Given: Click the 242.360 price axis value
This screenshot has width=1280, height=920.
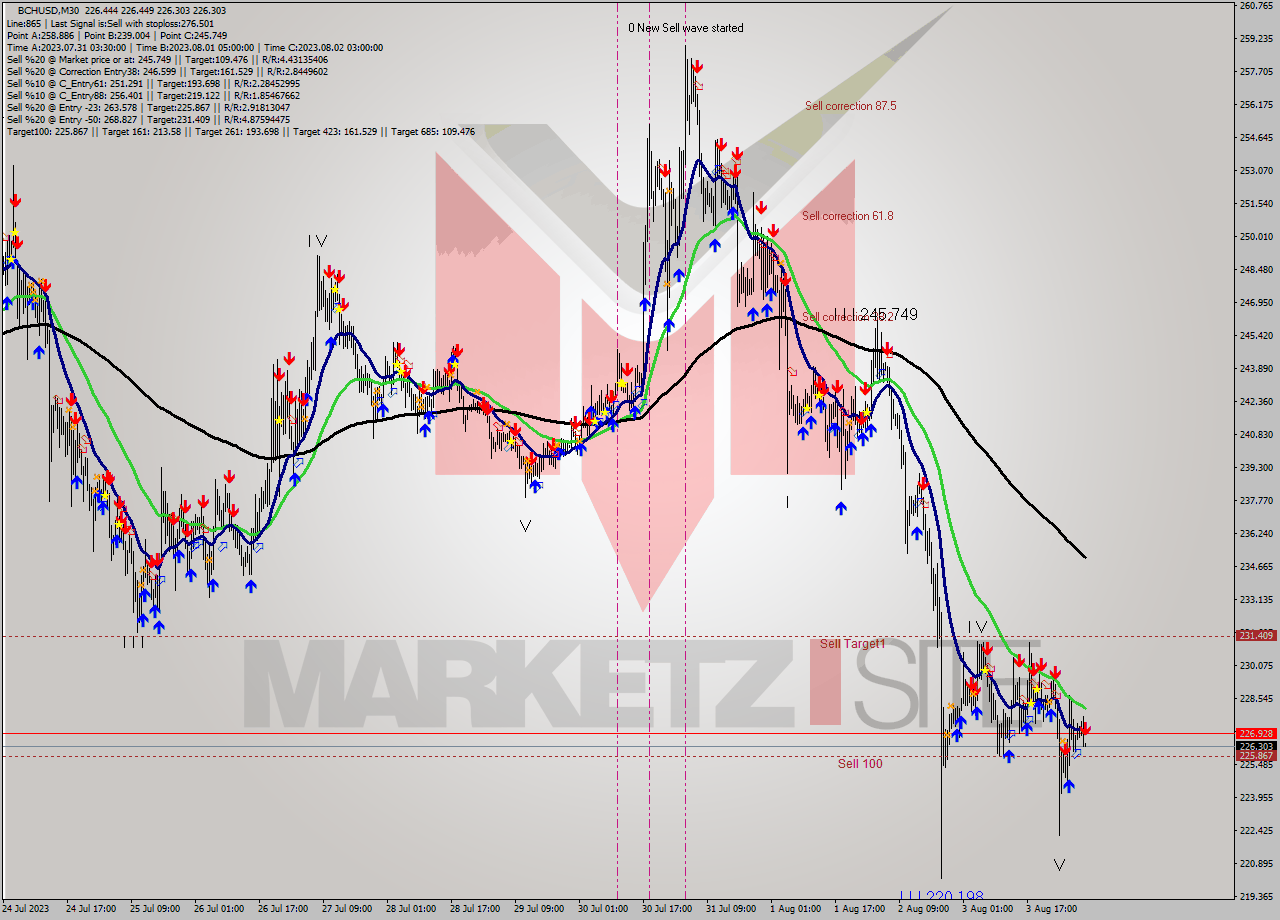Looking at the screenshot, I should [x=1256, y=402].
